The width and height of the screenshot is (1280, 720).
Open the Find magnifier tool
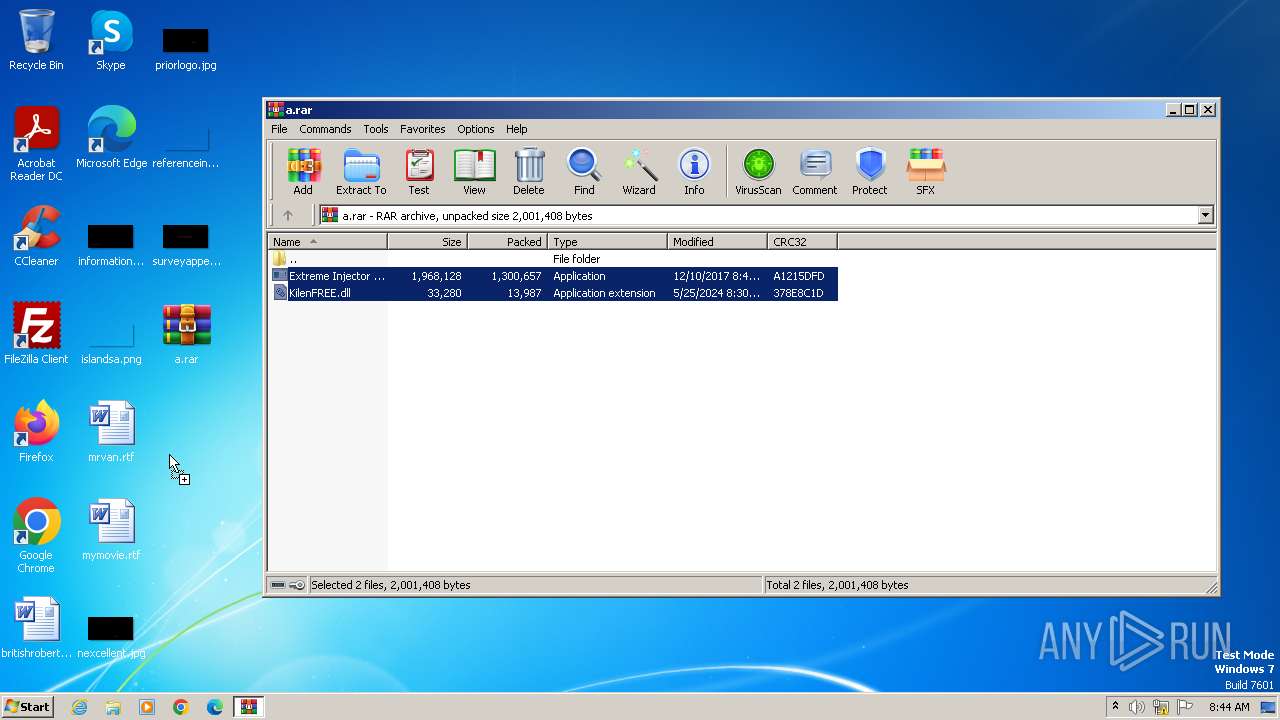[x=584, y=172]
